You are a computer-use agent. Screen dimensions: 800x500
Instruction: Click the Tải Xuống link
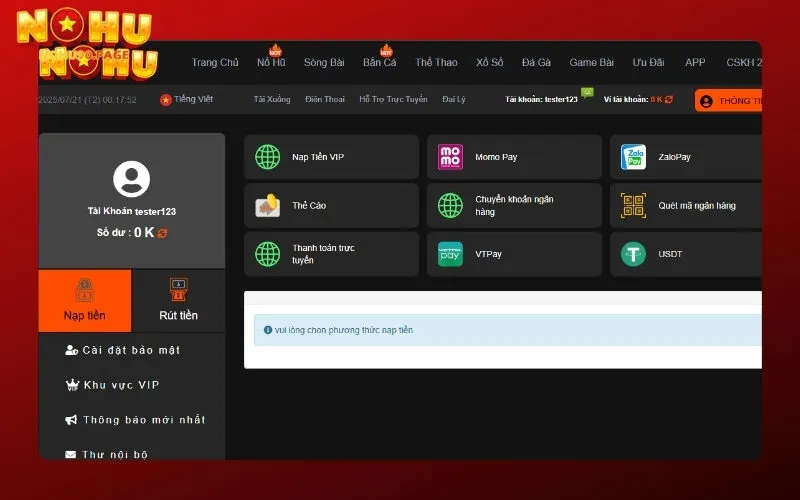click(x=272, y=99)
